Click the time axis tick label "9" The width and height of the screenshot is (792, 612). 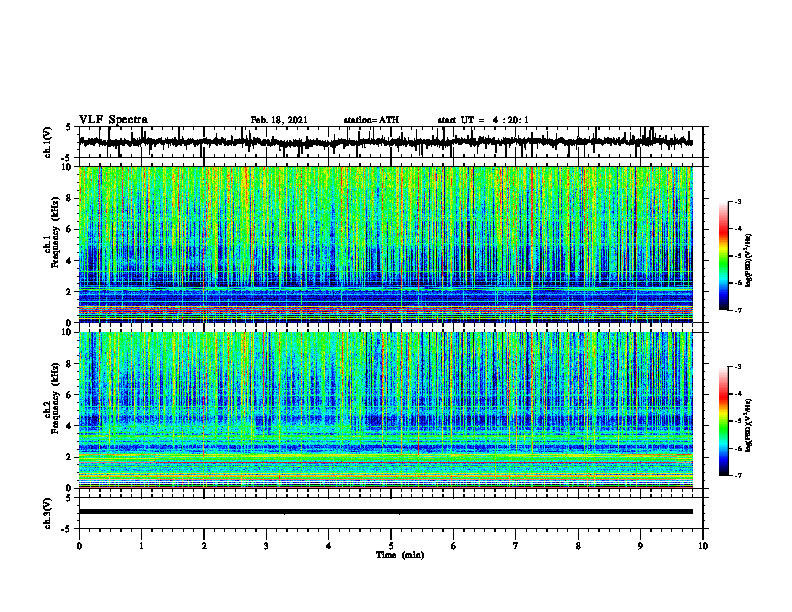(x=640, y=546)
